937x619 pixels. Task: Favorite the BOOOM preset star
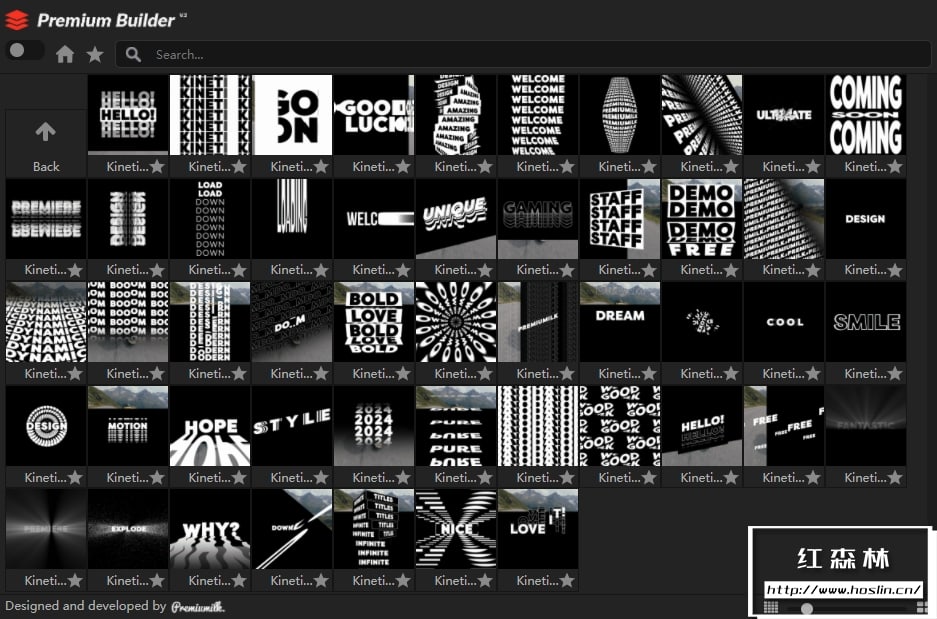[157, 374]
